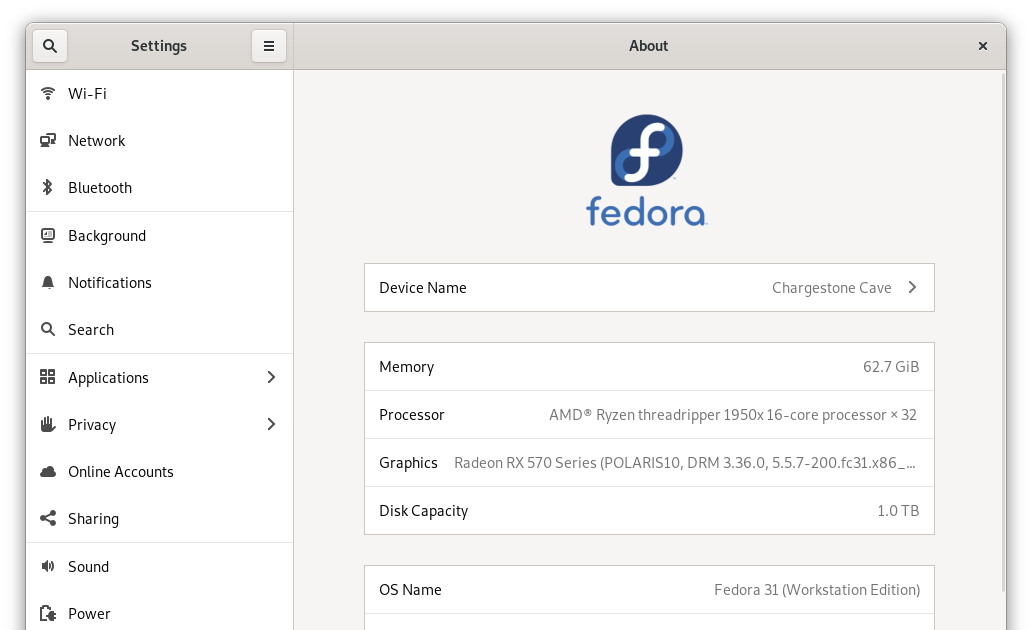Viewport: 1032px width, 630px height.
Task: Click the Background monitor icon
Action: 47,236
